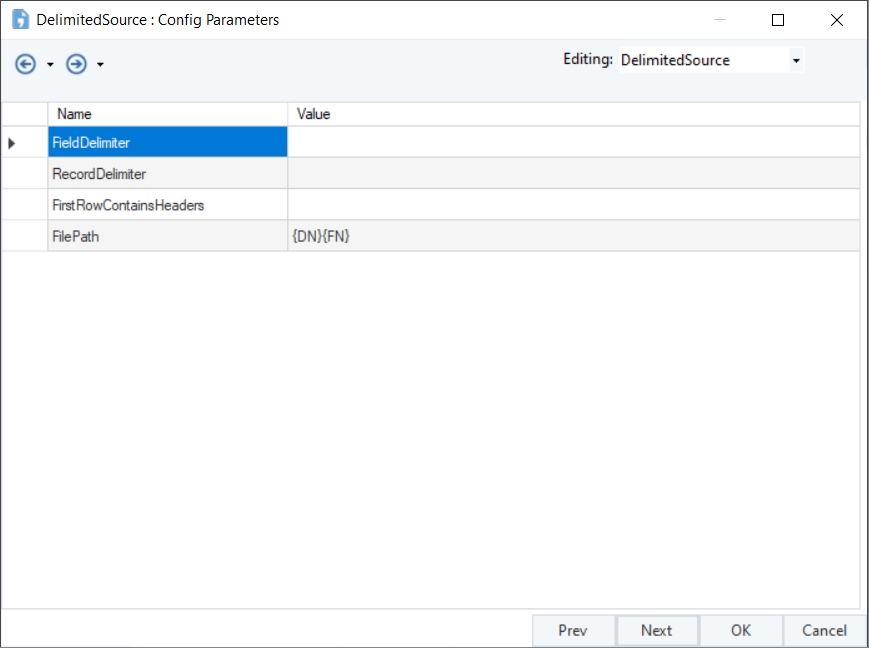Open the back history dropdown arrow
This screenshot has width=869, height=648.
click(50, 65)
